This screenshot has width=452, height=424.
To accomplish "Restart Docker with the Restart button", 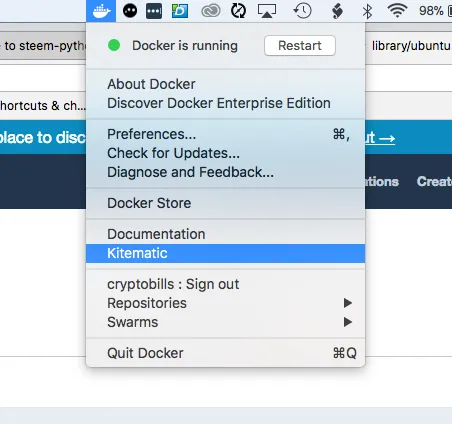I will coord(300,46).
